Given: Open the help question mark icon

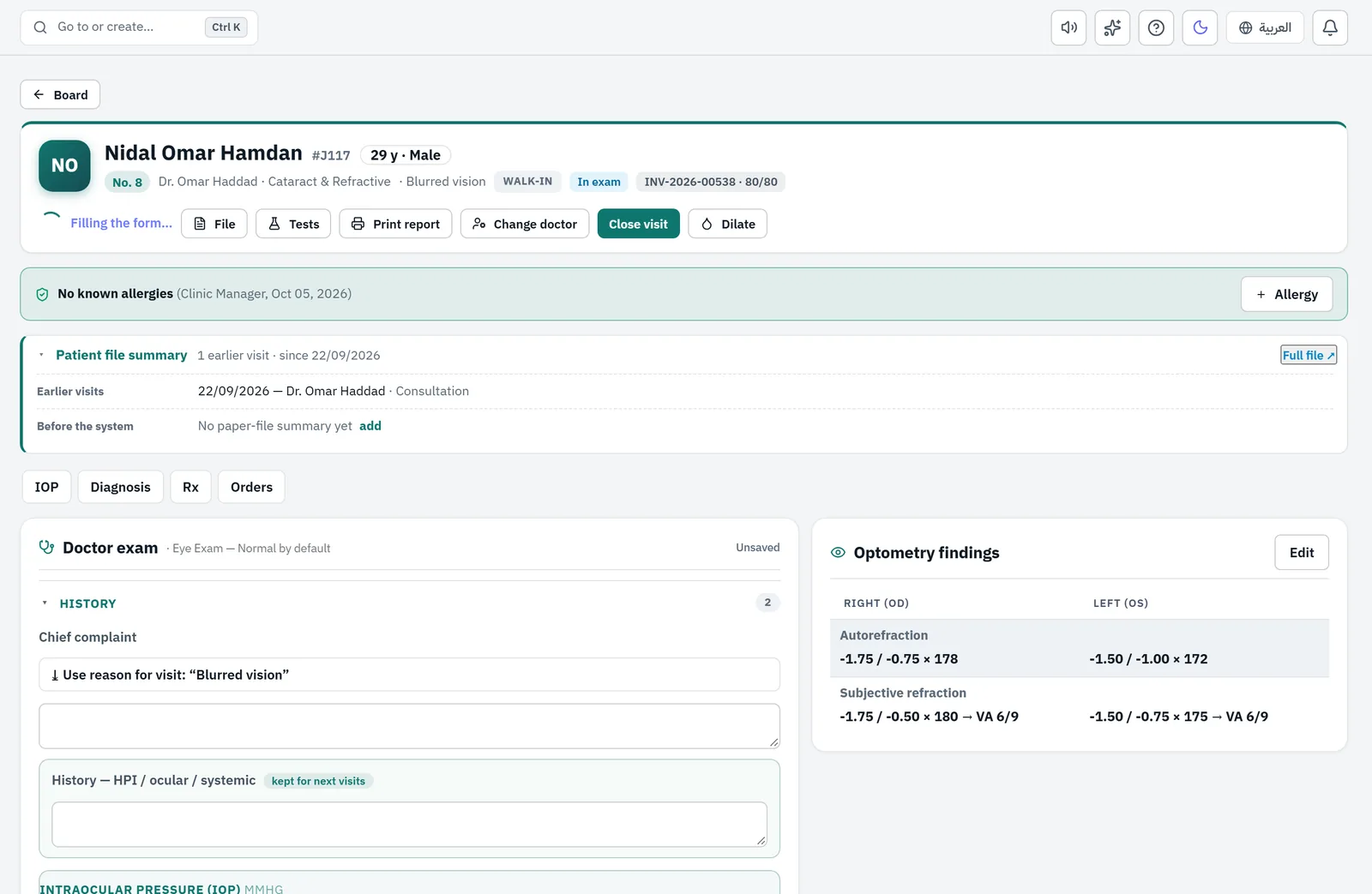Looking at the screenshot, I should (1156, 27).
